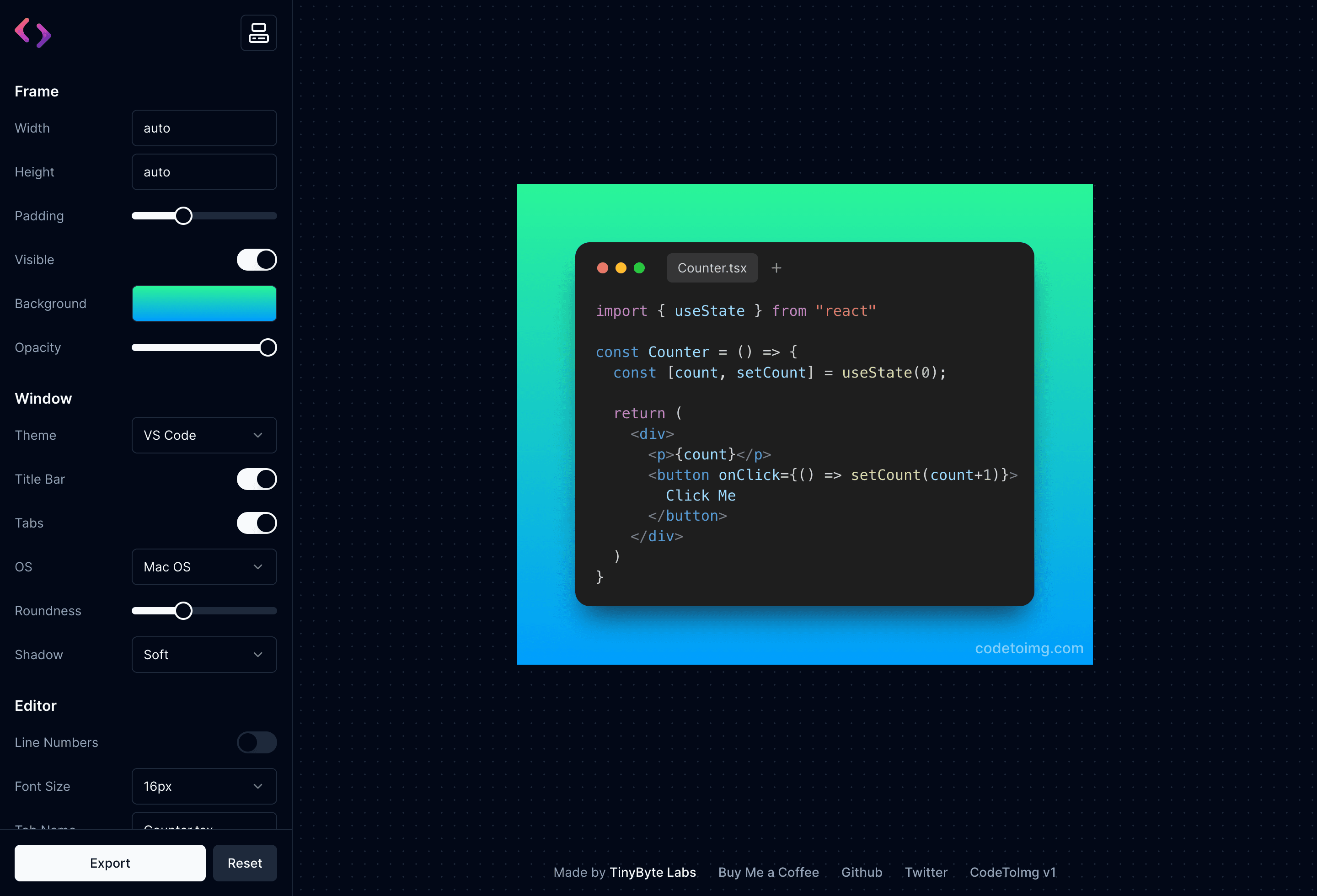Open the Shadow dropdown set to Soft
Image resolution: width=1317 pixels, height=896 pixels.
click(x=204, y=655)
